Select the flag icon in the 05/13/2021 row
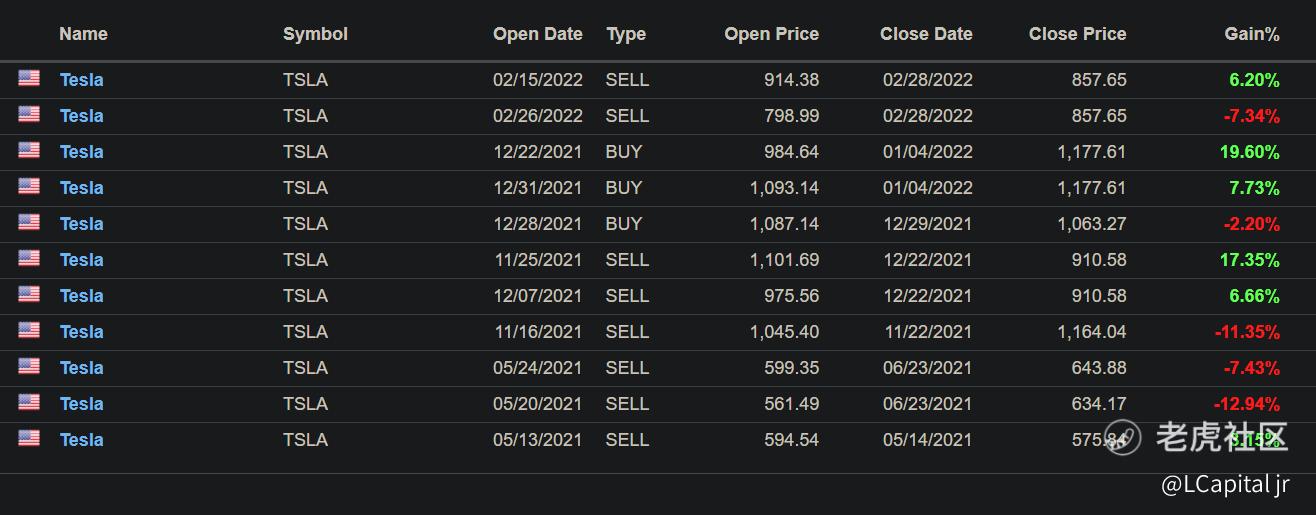 pos(29,438)
